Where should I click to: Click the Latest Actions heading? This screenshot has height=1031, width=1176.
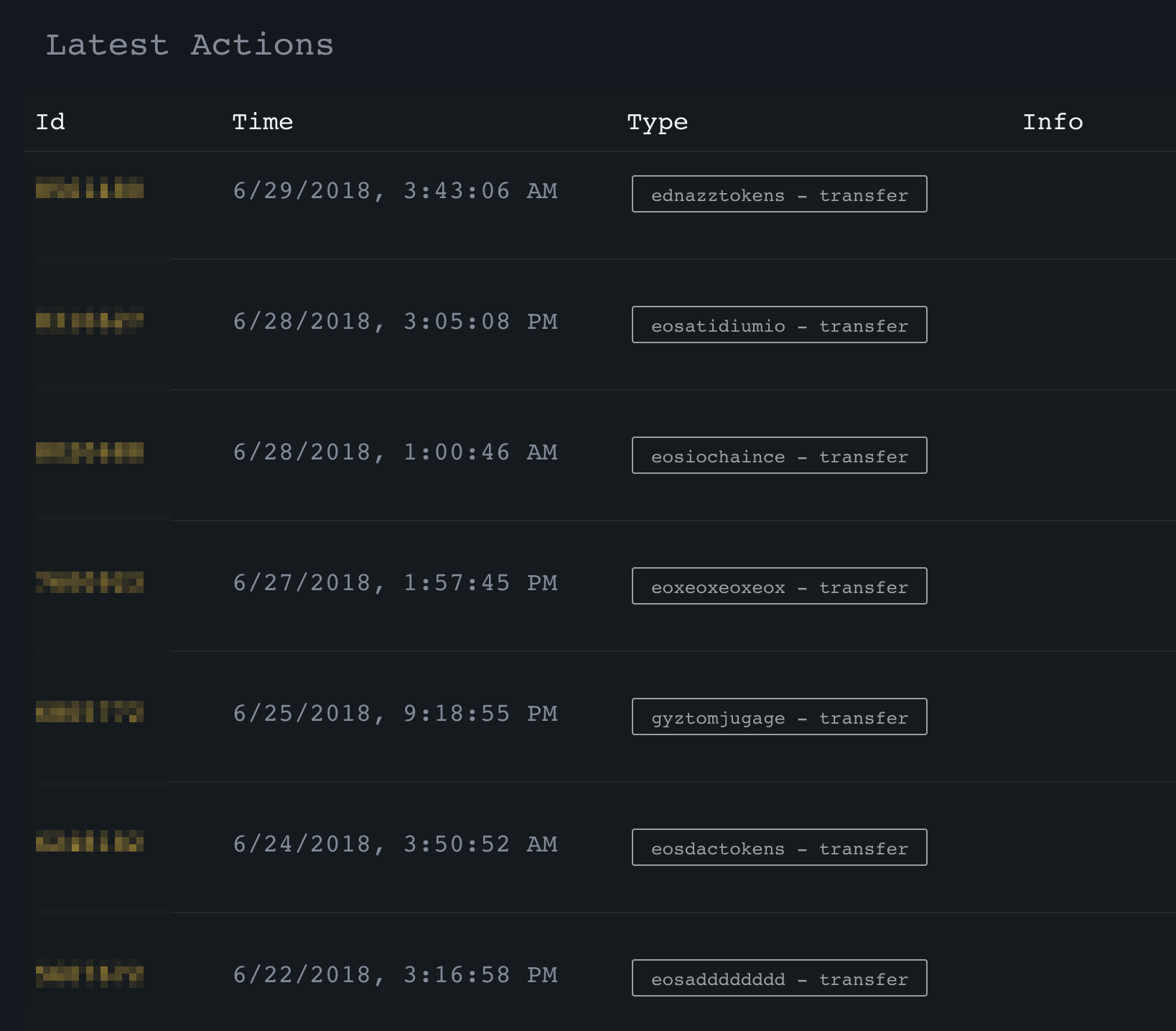(190, 45)
